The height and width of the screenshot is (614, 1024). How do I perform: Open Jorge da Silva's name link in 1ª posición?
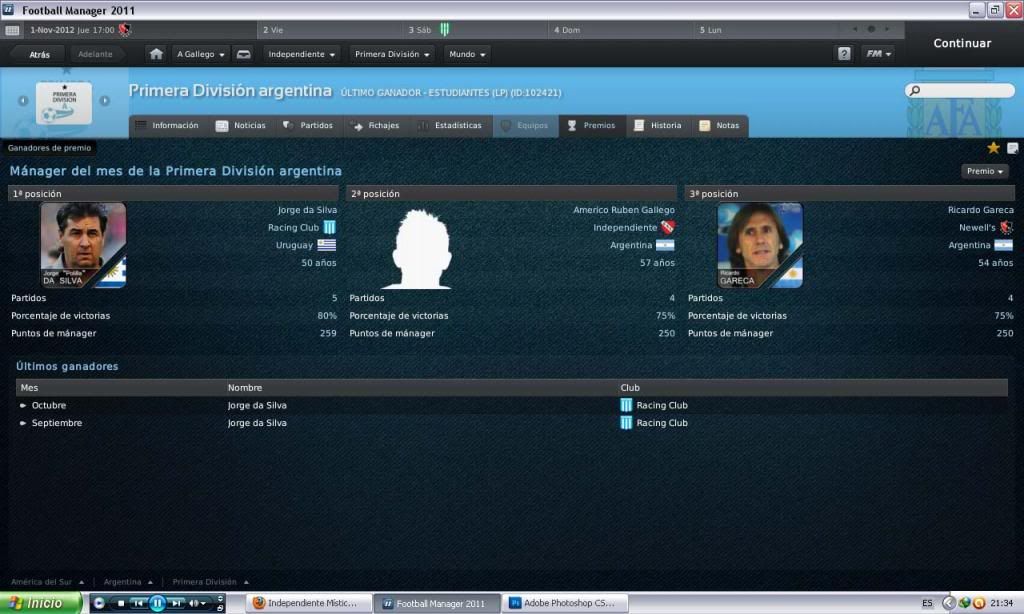307,210
